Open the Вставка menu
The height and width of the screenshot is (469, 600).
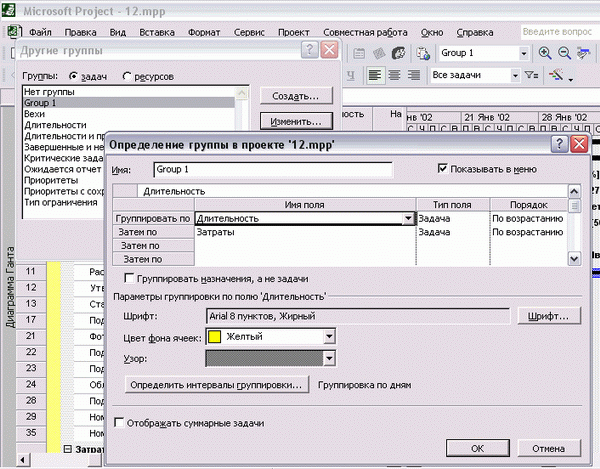click(x=157, y=33)
